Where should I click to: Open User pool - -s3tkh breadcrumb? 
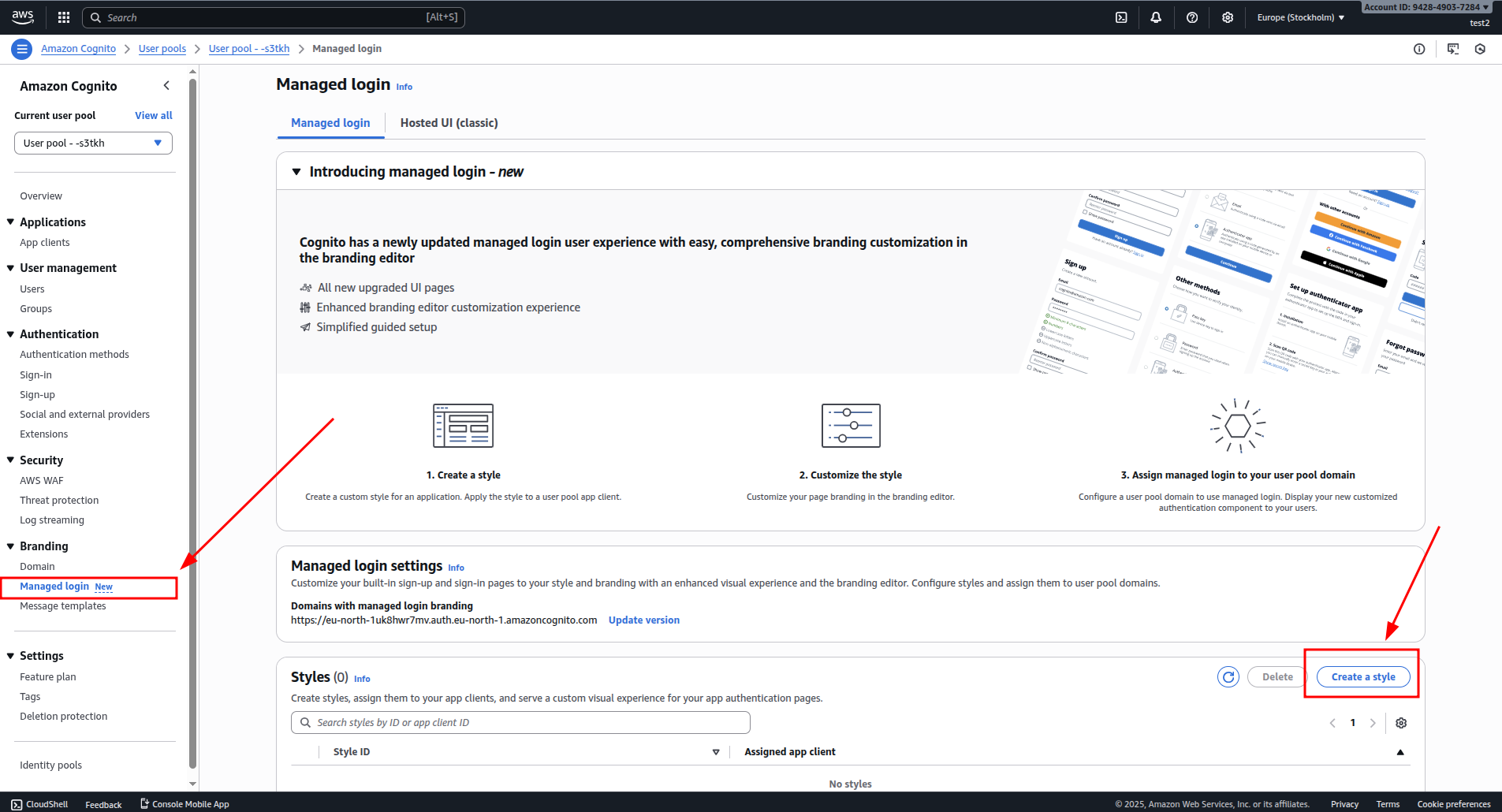coord(249,49)
